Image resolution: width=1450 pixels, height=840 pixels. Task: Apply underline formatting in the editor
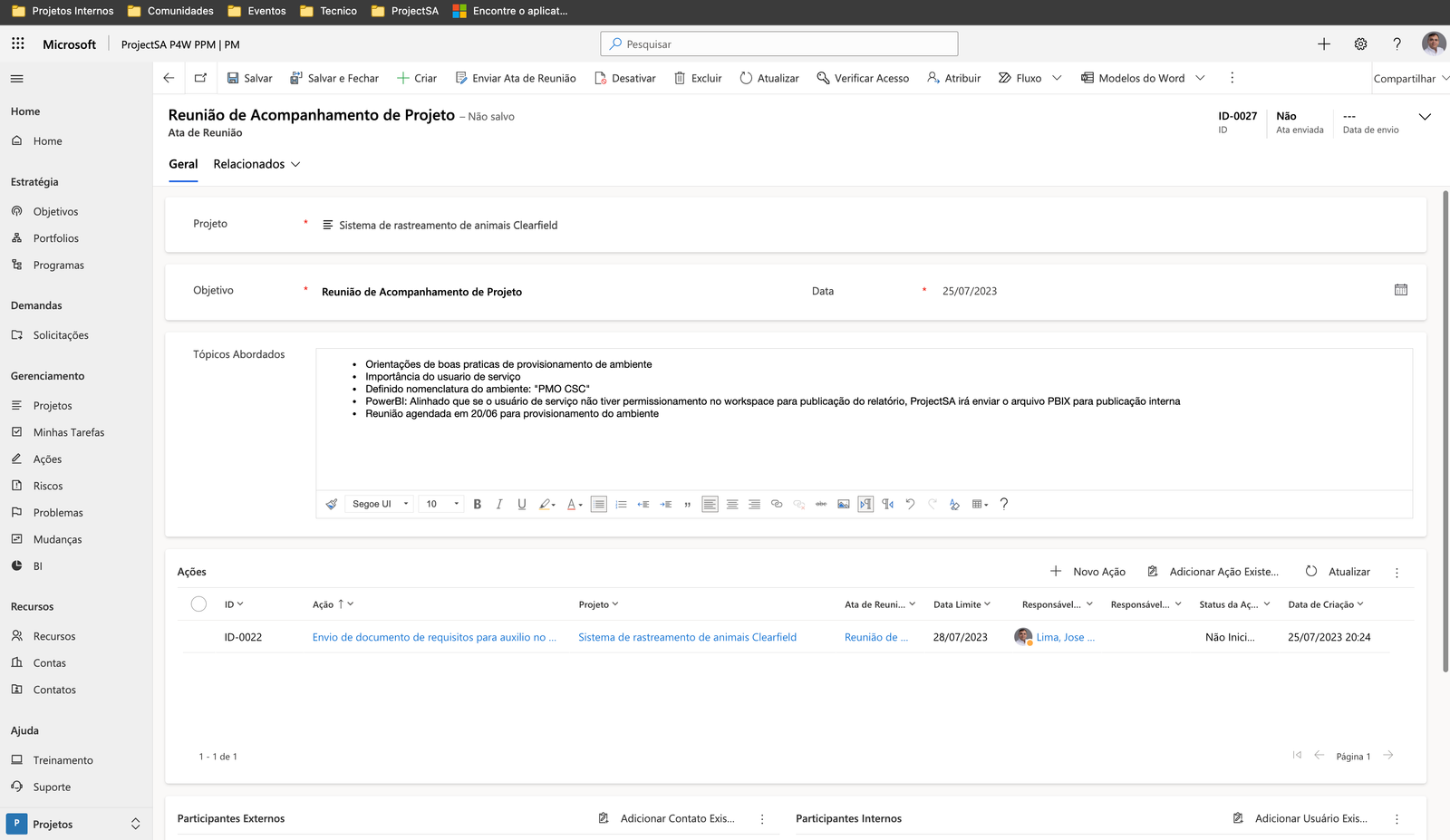tap(522, 504)
